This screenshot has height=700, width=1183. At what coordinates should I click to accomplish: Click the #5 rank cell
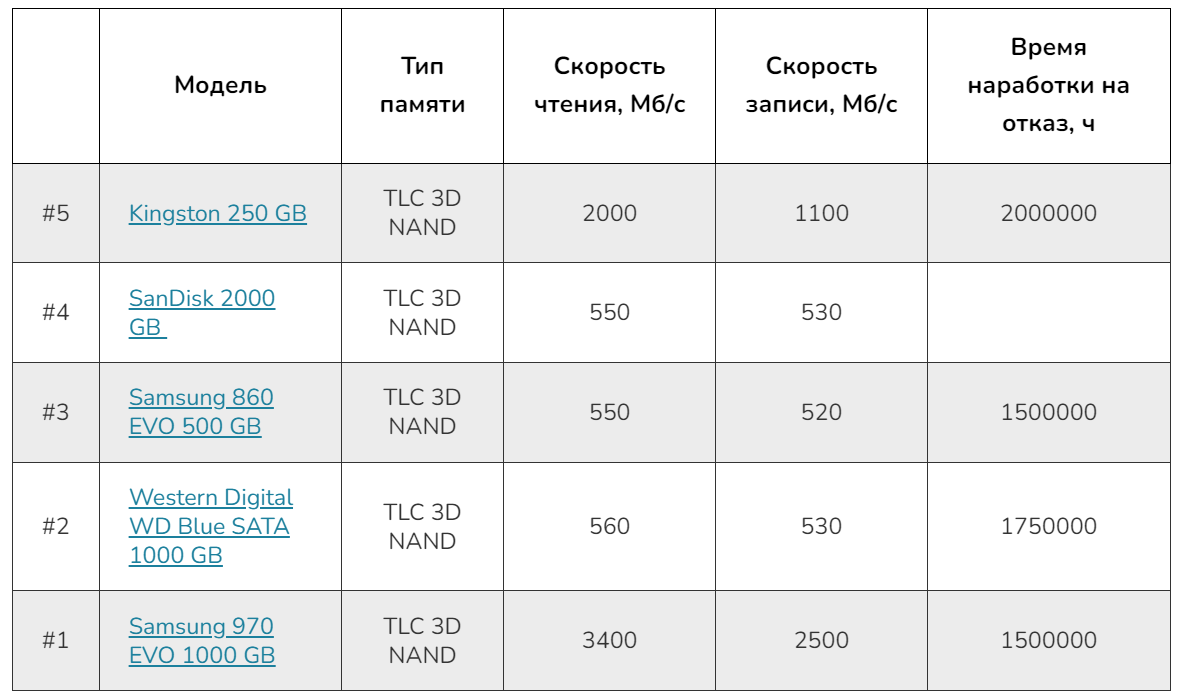click(x=56, y=213)
